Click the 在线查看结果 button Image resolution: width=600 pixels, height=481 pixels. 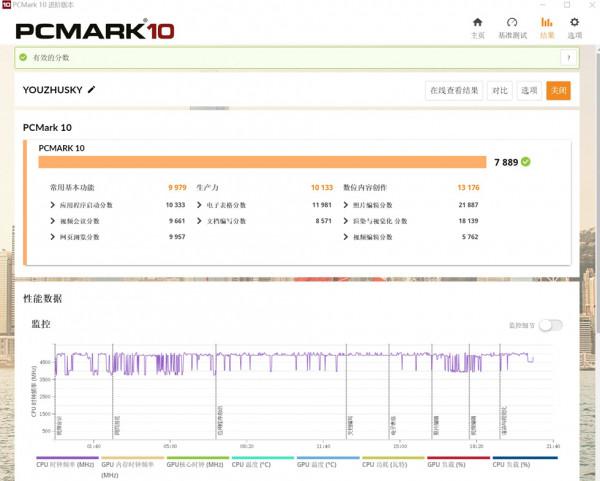point(455,91)
